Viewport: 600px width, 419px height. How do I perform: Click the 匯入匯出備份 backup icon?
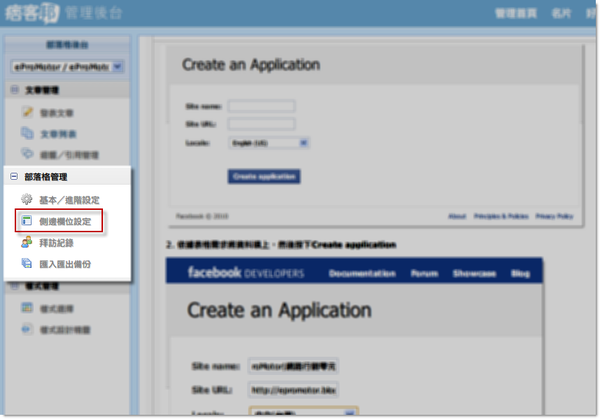[x=27, y=263]
